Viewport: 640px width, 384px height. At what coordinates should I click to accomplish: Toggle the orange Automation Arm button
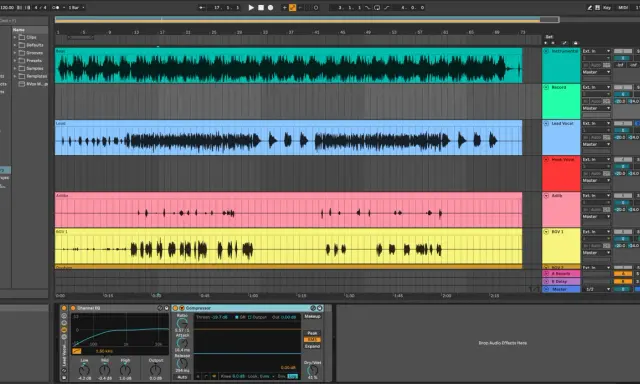tap(292, 7)
